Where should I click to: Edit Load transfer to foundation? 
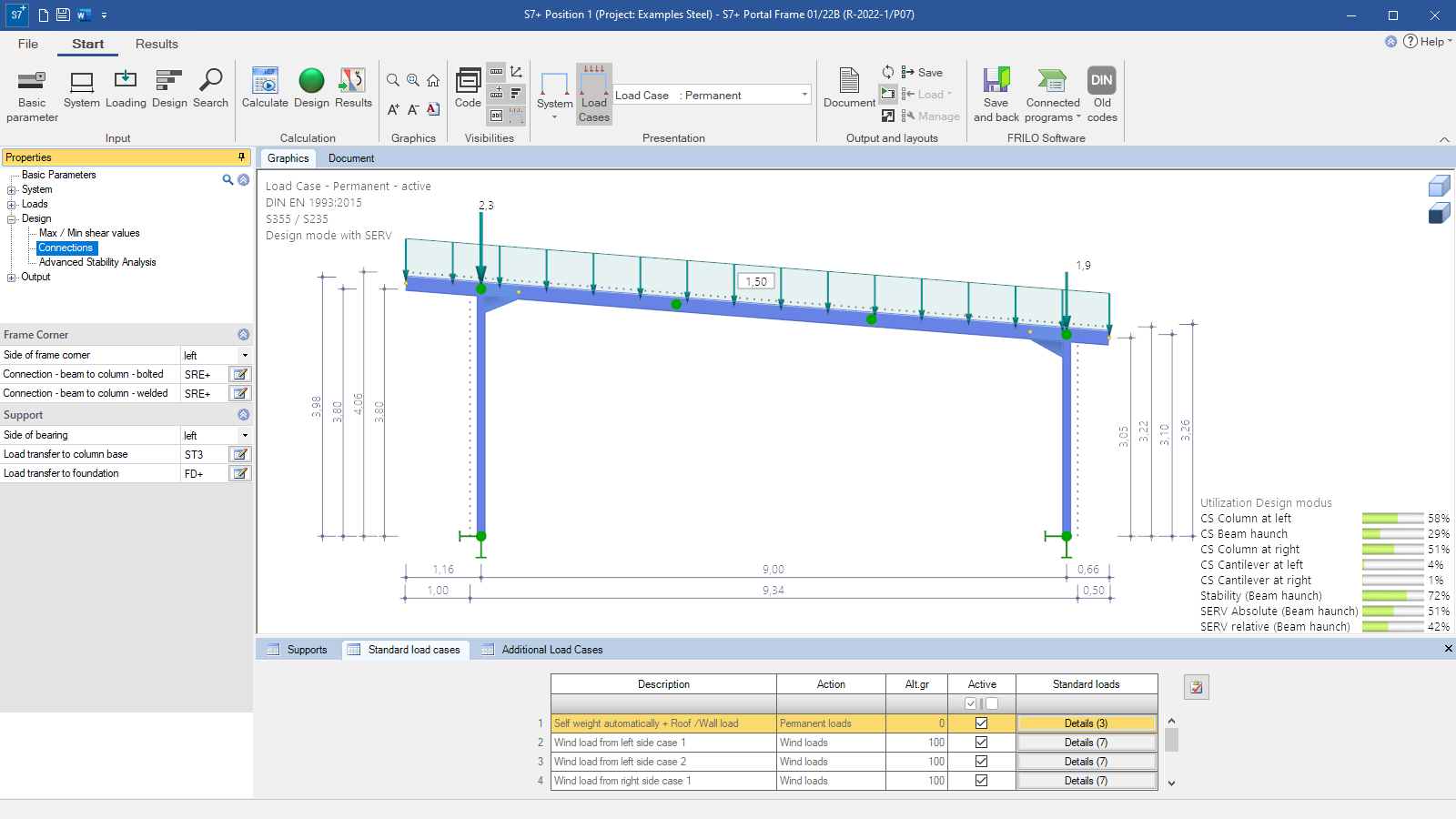(240, 473)
